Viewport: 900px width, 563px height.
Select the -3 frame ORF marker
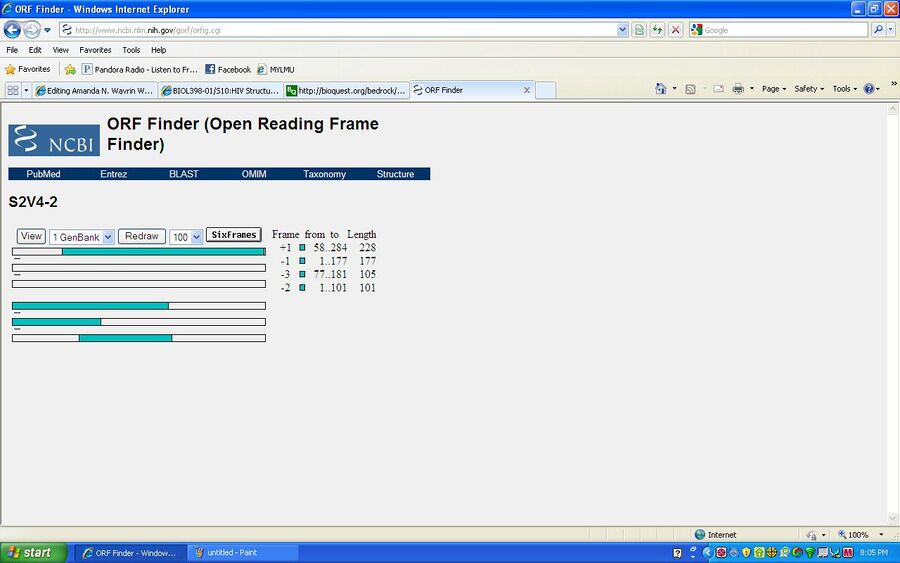coord(302,274)
